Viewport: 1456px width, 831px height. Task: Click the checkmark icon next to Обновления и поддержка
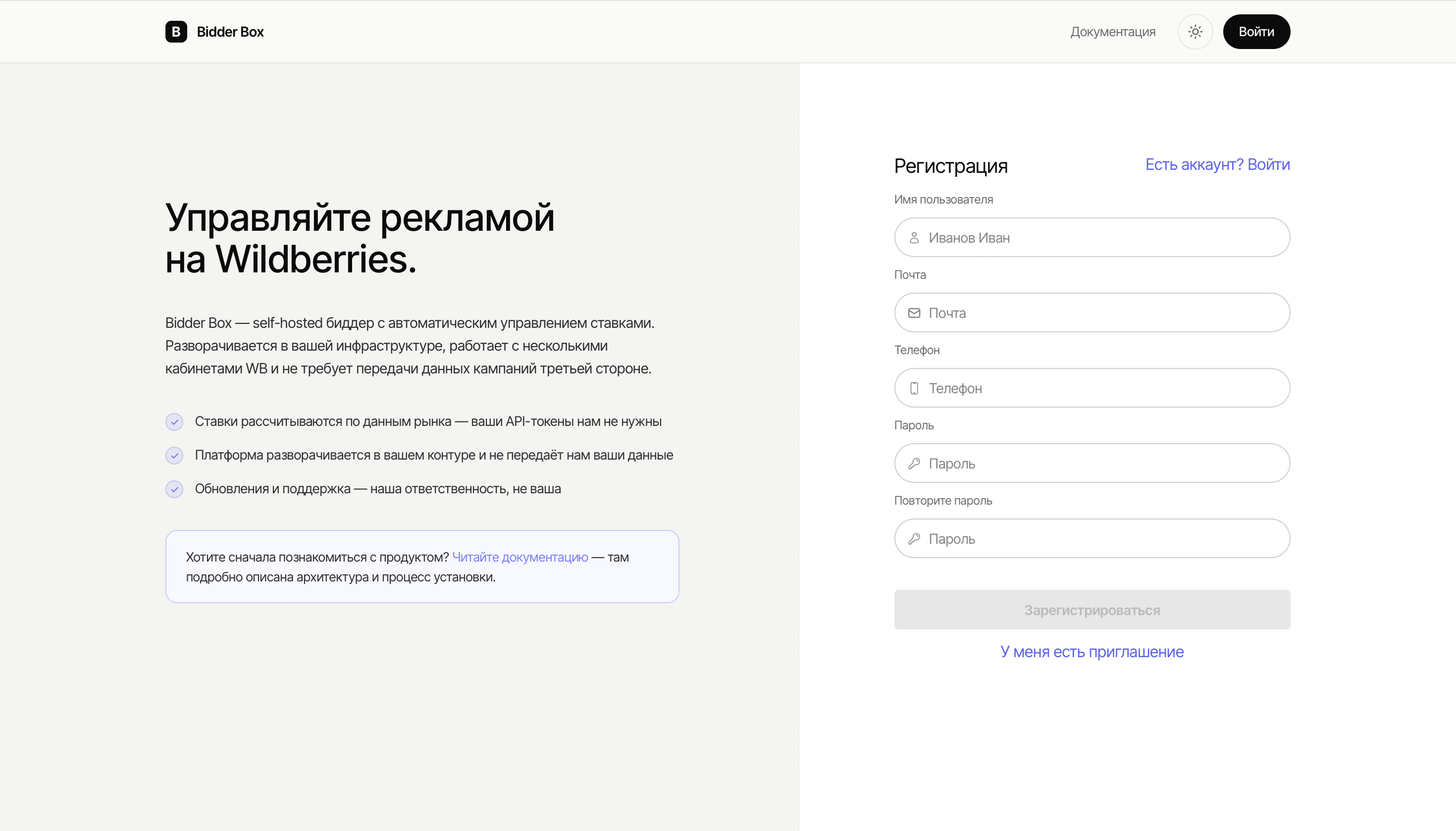pyautogui.click(x=174, y=489)
